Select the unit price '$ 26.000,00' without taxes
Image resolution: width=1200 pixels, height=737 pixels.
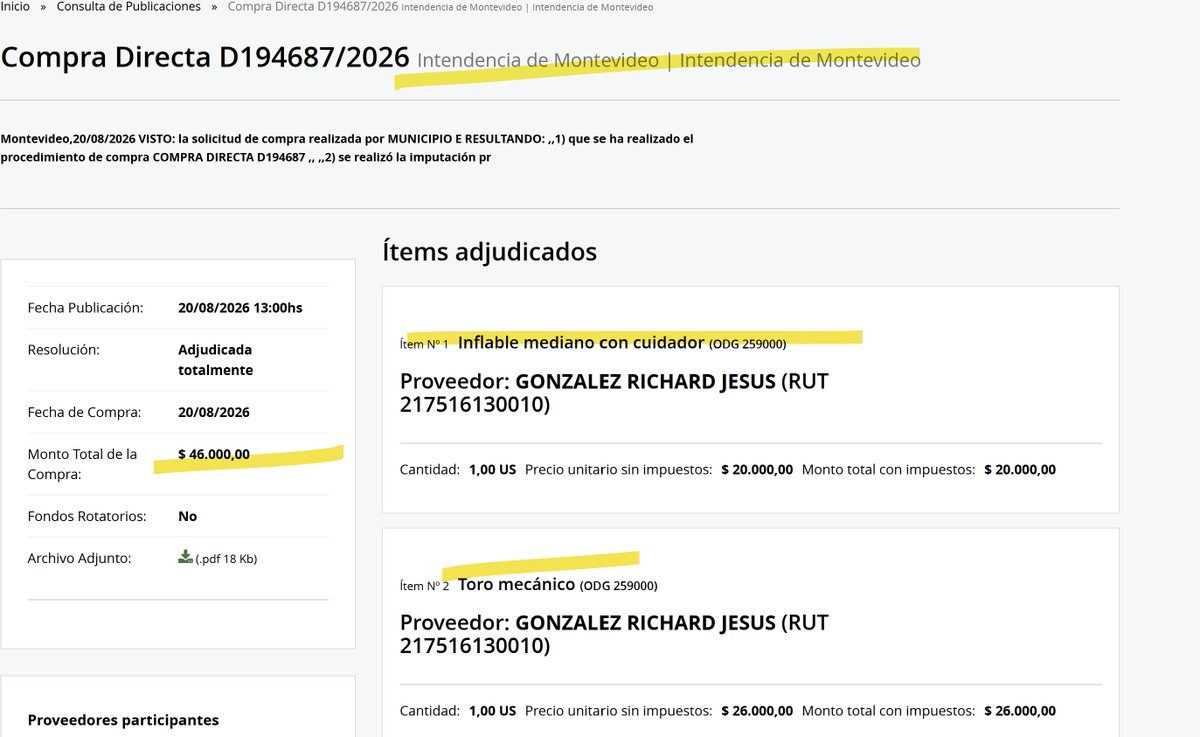pos(757,711)
